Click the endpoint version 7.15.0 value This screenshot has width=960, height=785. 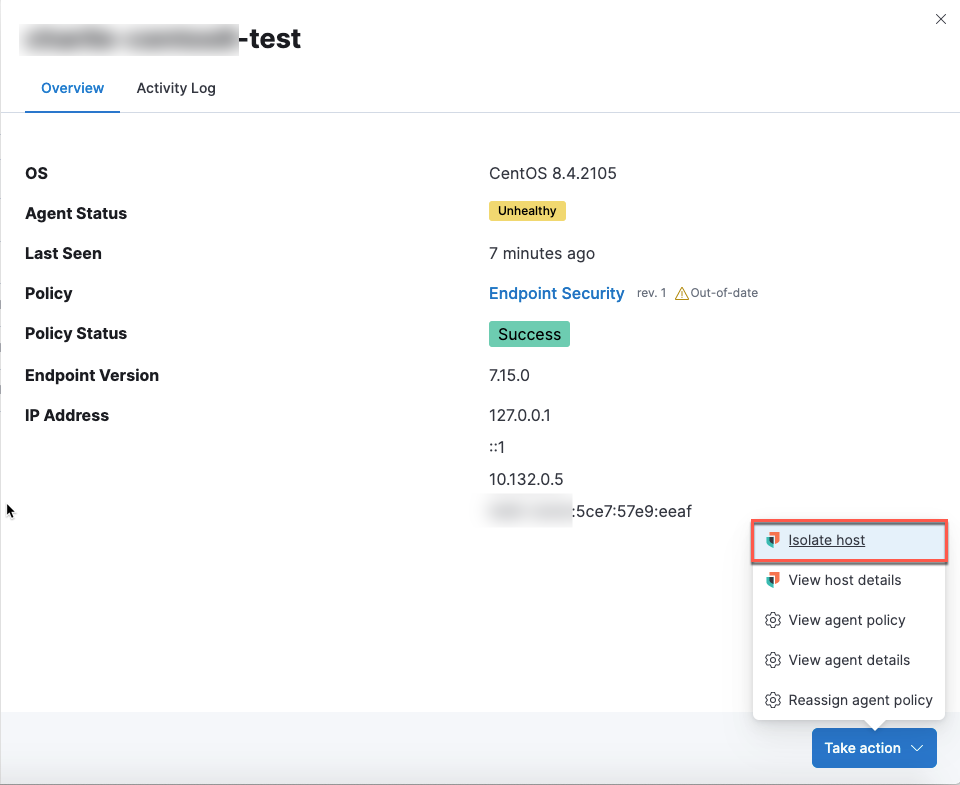point(509,375)
